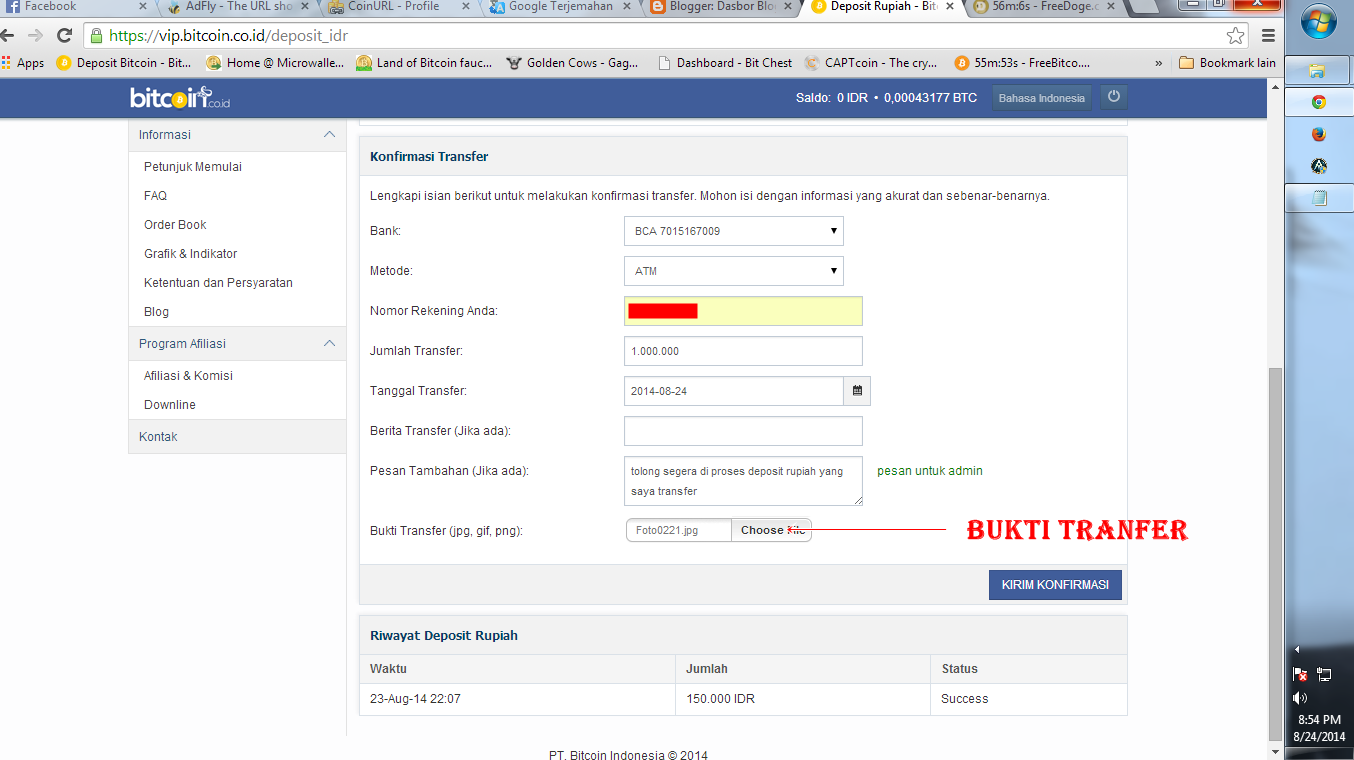Screen dimensions: 1354x760
Task: Open Order Book sidebar link
Action: point(175,225)
